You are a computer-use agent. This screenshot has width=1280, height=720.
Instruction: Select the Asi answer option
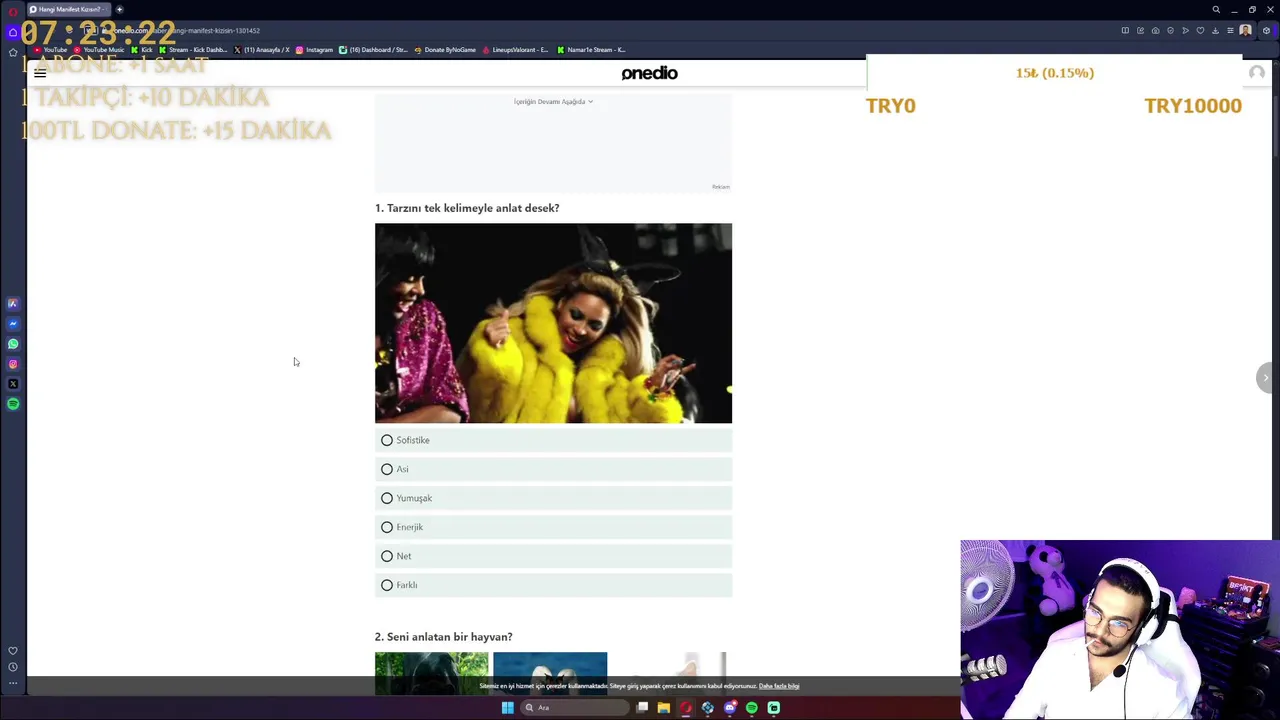click(x=553, y=469)
